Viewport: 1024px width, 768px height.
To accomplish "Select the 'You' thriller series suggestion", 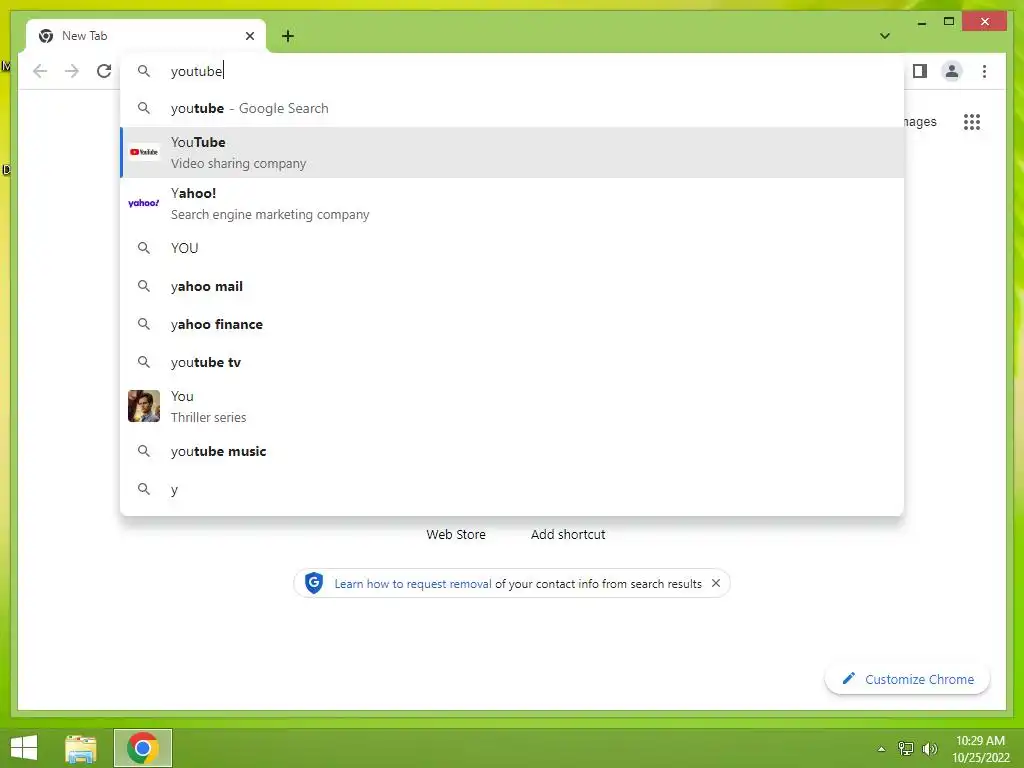I will (512, 406).
